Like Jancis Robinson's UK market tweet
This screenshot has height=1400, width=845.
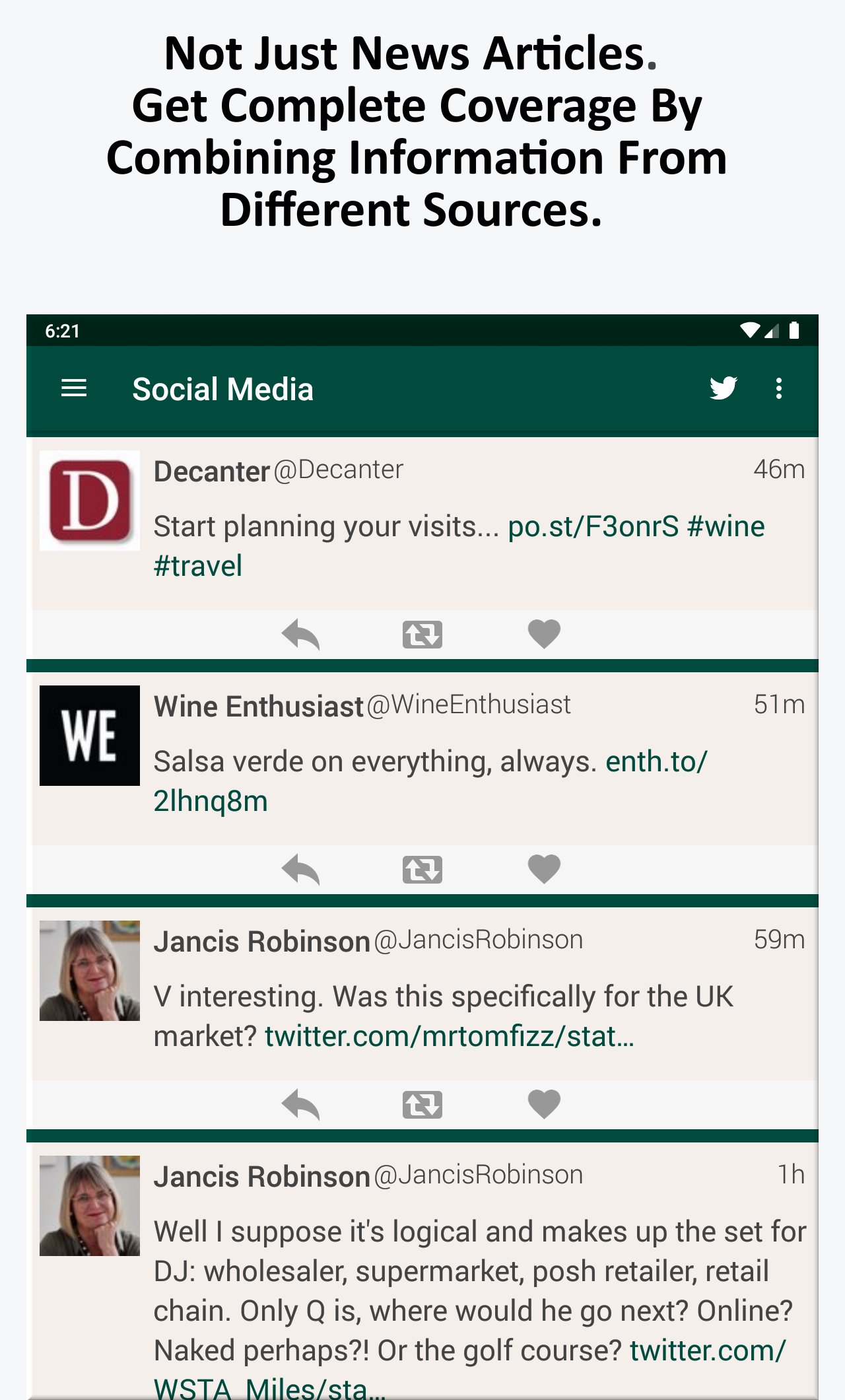point(544,1105)
